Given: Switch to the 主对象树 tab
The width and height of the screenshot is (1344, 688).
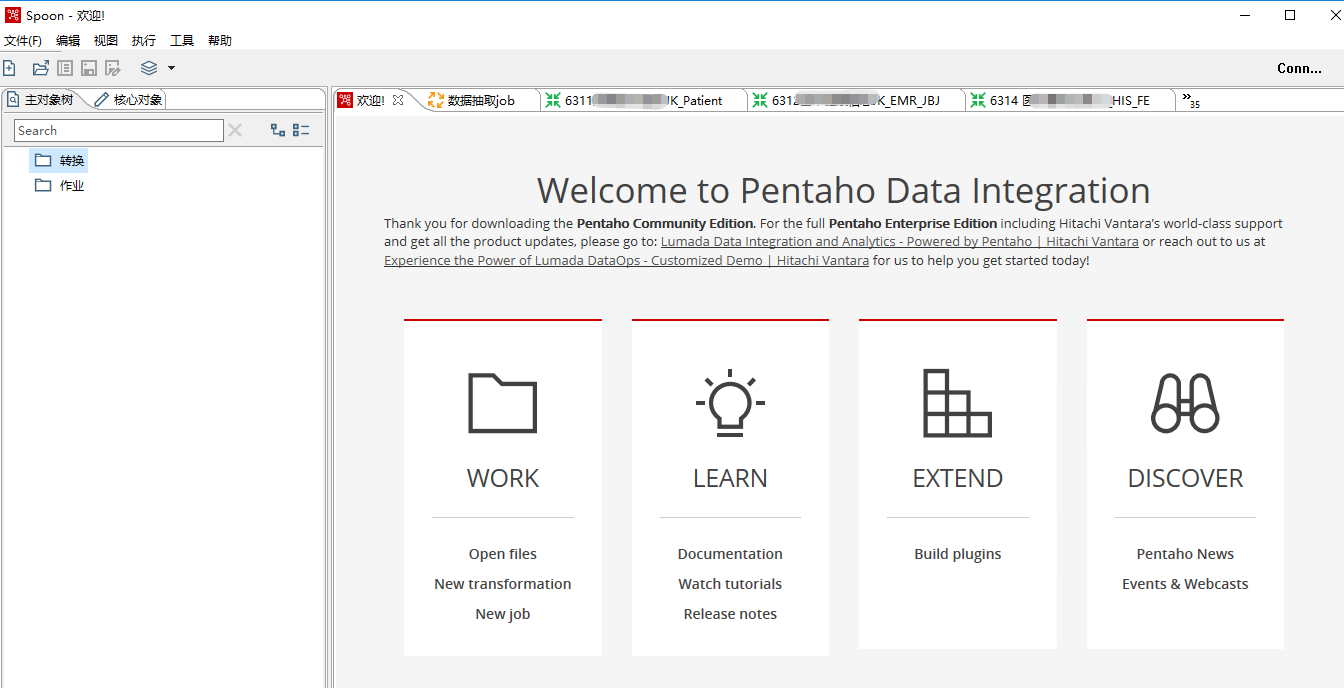Looking at the screenshot, I should 41,100.
